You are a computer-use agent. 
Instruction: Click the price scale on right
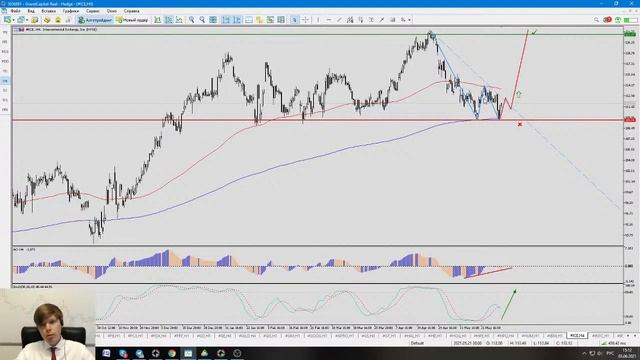[631, 135]
